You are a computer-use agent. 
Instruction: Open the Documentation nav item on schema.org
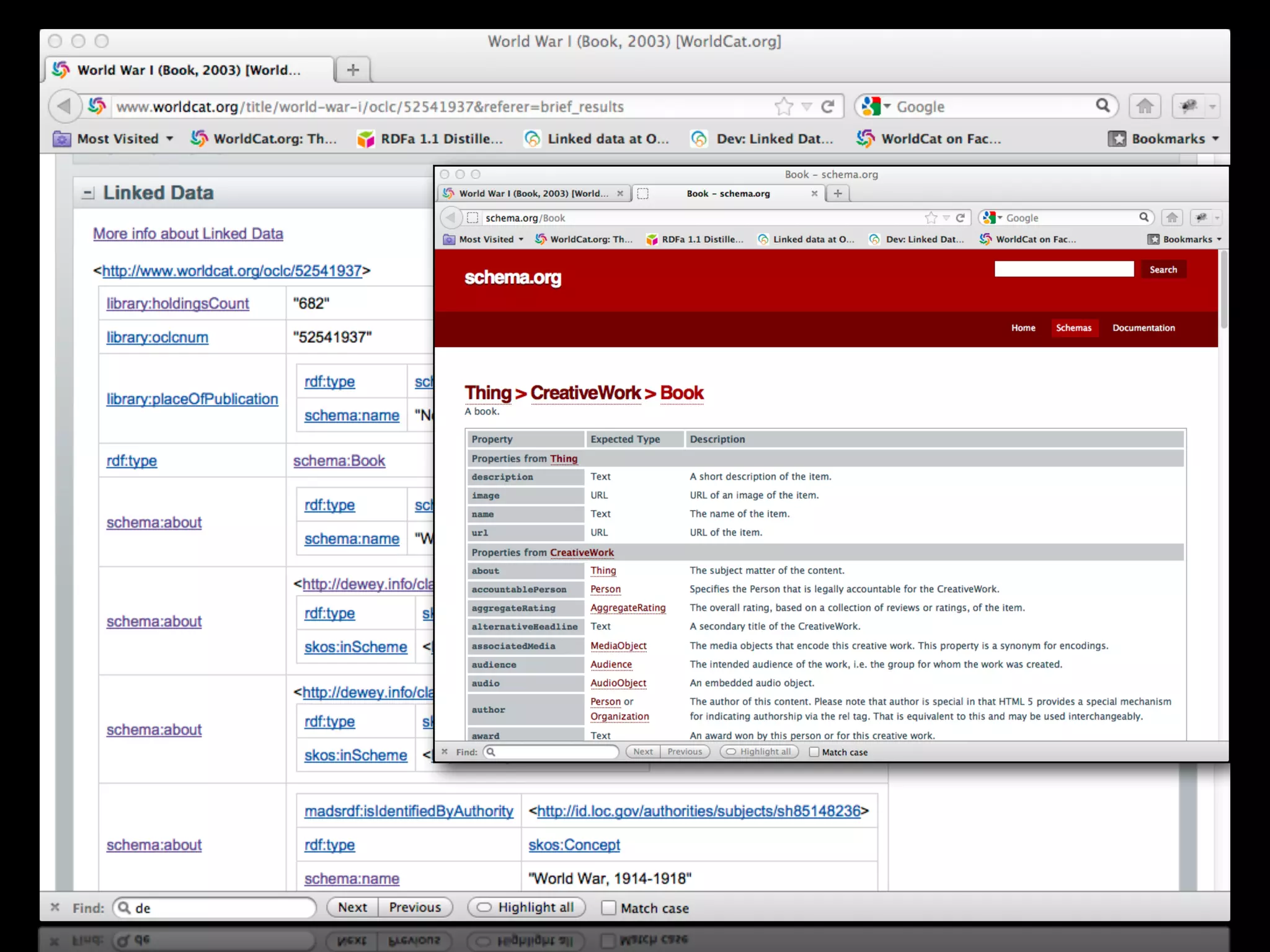point(1143,328)
